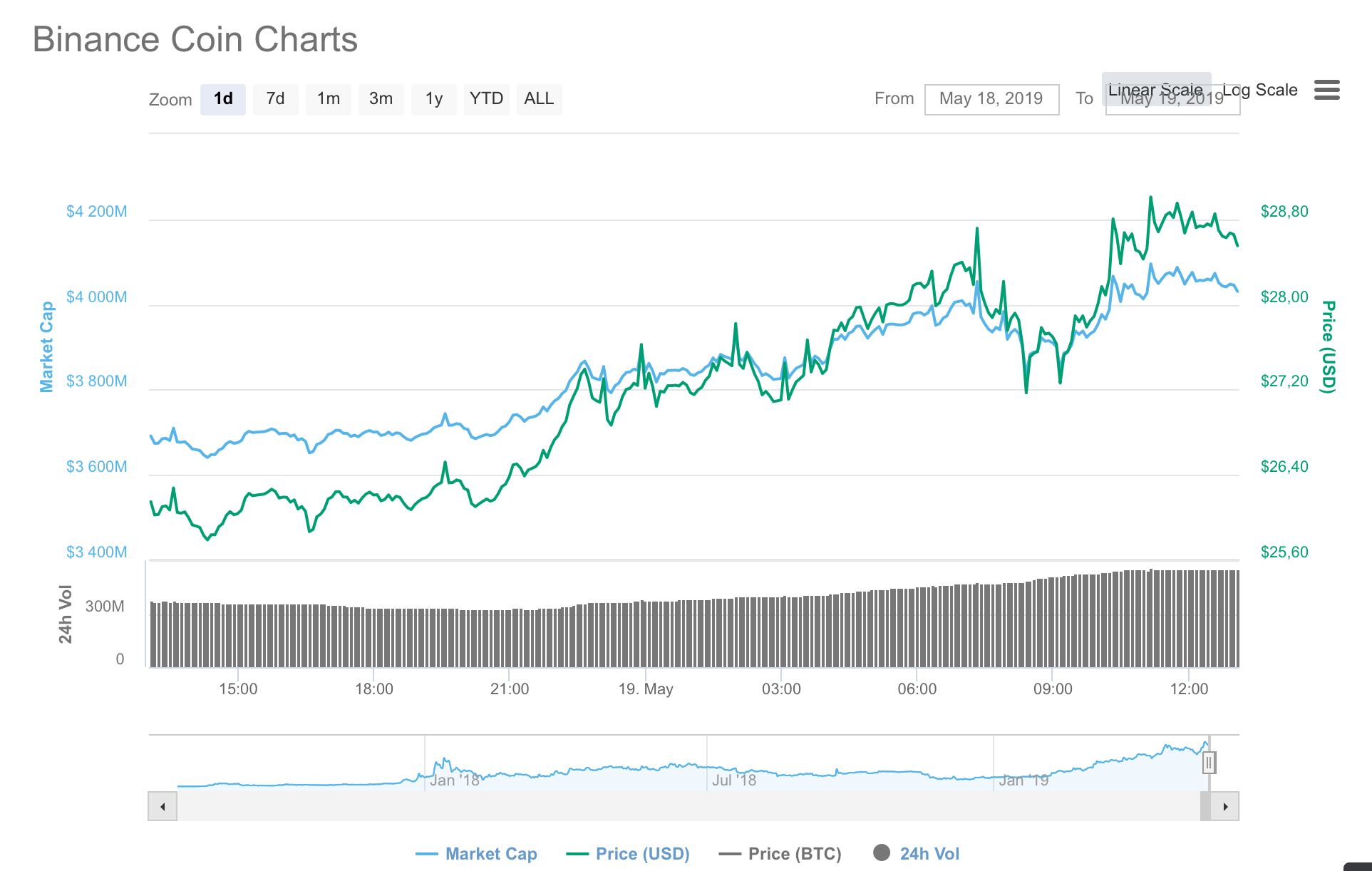Click the Market Cap vertical axis title
Viewport: 1372px width, 871px height.
click(x=46, y=346)
